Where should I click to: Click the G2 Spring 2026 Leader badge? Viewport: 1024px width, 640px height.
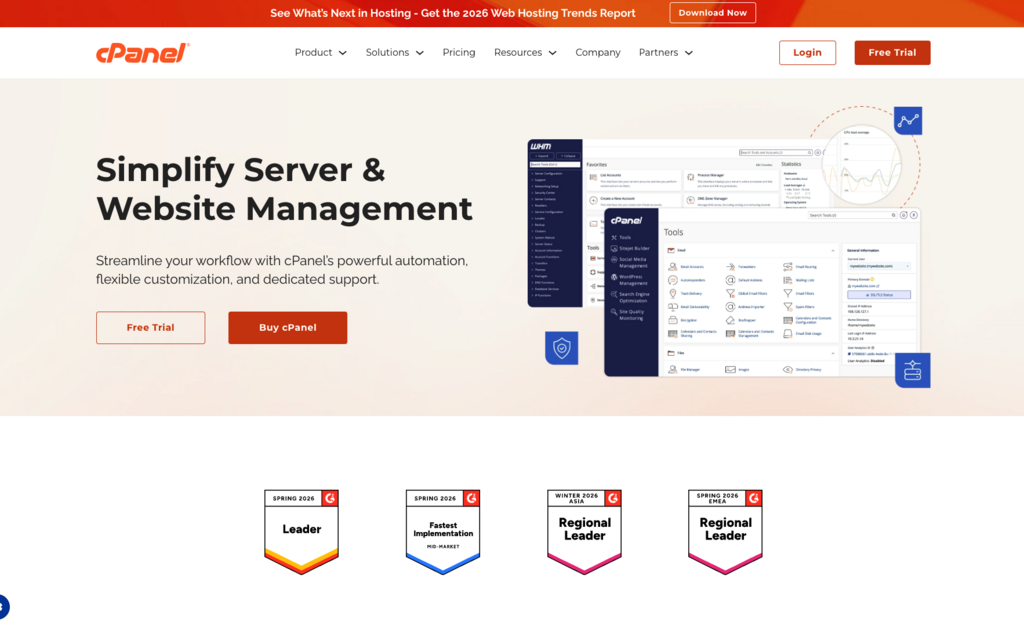[301, 531]
